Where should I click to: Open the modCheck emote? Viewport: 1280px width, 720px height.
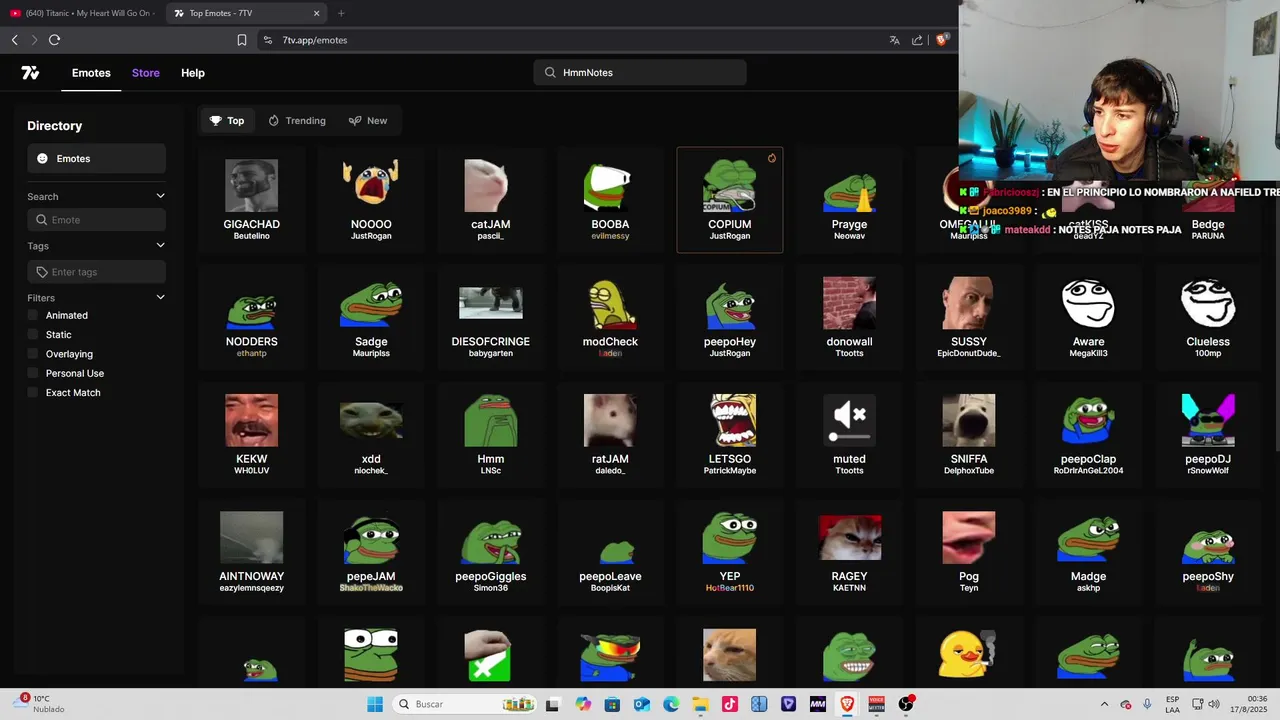click(610, 317)
